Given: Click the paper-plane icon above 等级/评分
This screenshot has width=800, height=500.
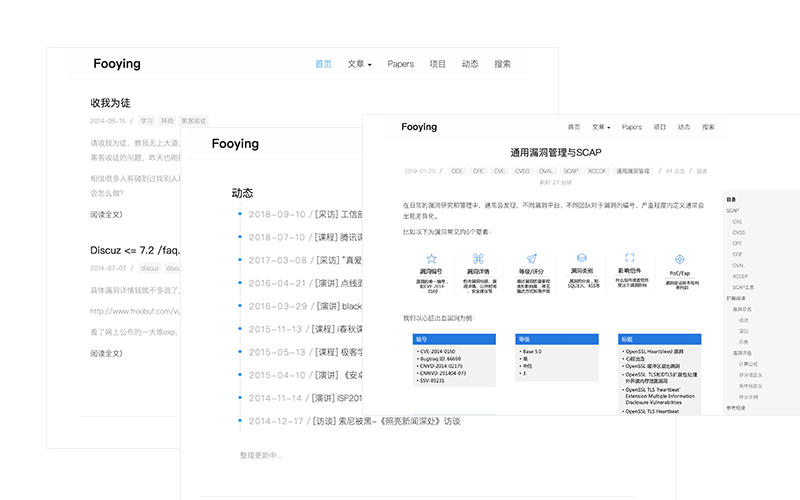Looking at the screenshot, I should tap(531, 258).
